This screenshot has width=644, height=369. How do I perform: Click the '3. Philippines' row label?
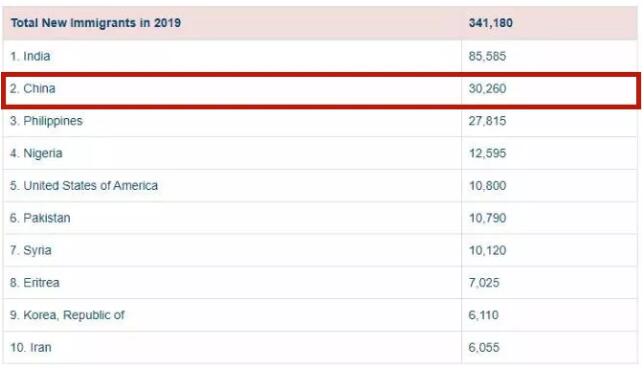point(46,121)
